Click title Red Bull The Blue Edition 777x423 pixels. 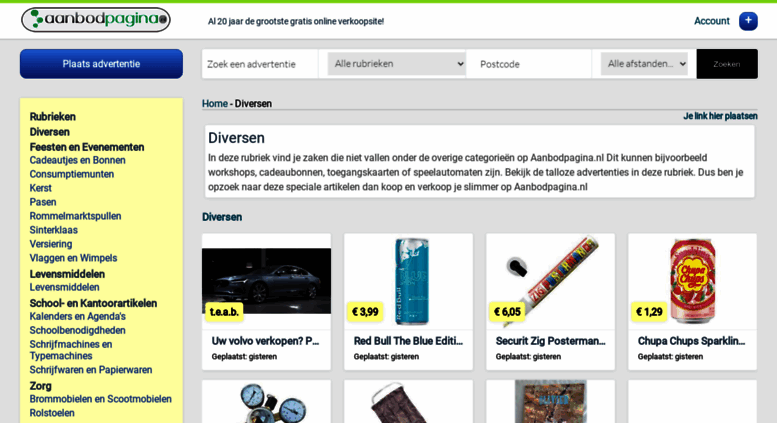pyautogui.click(x=408, y=341)
